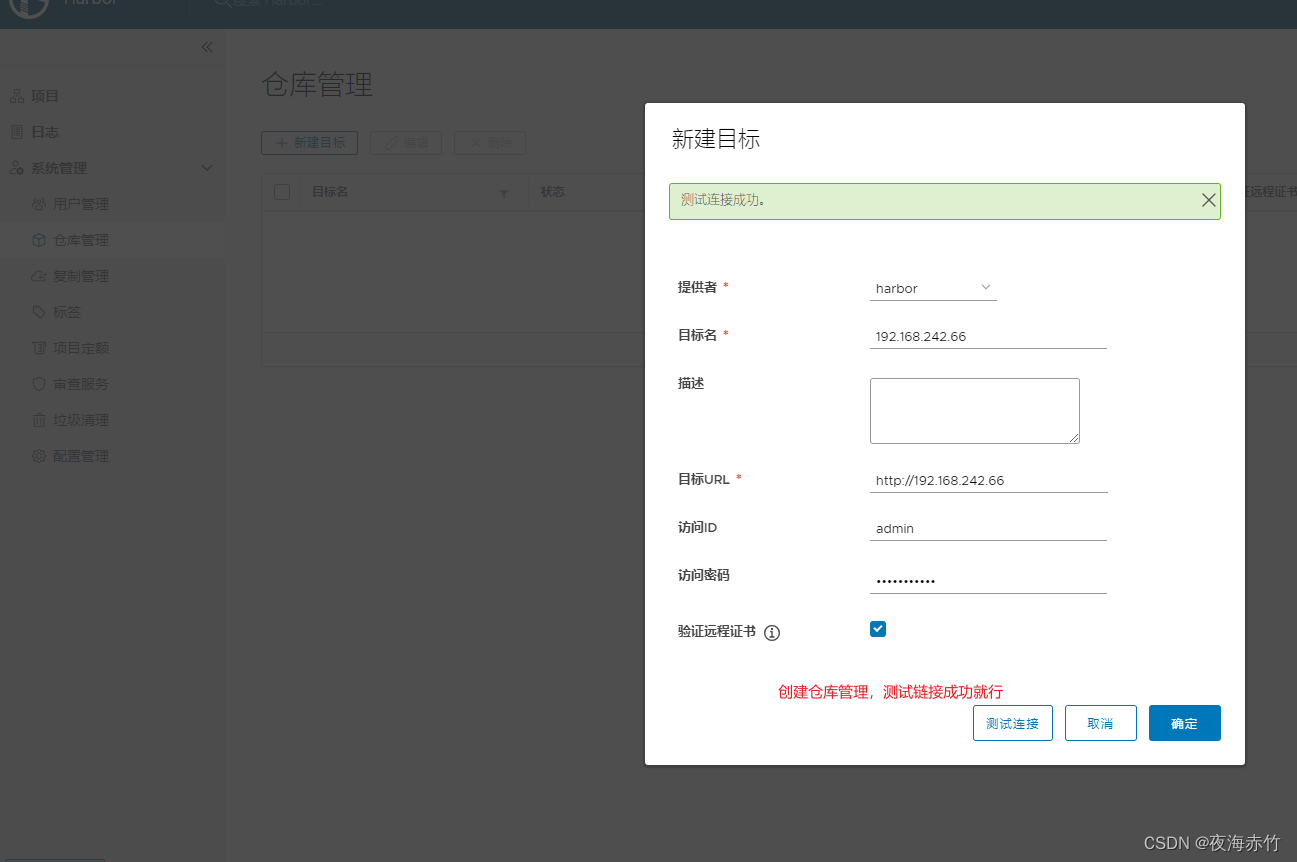1297x862 pixels.
Task: Click the 编辑 button in toolbar
Action: [406, 143]
